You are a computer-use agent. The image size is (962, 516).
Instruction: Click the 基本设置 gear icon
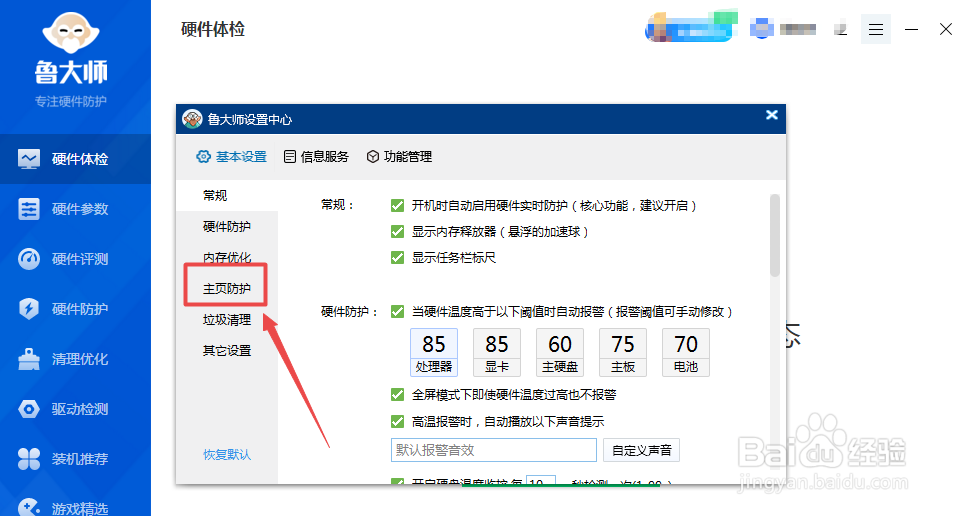pyautogui.click(x=203, y=156)
